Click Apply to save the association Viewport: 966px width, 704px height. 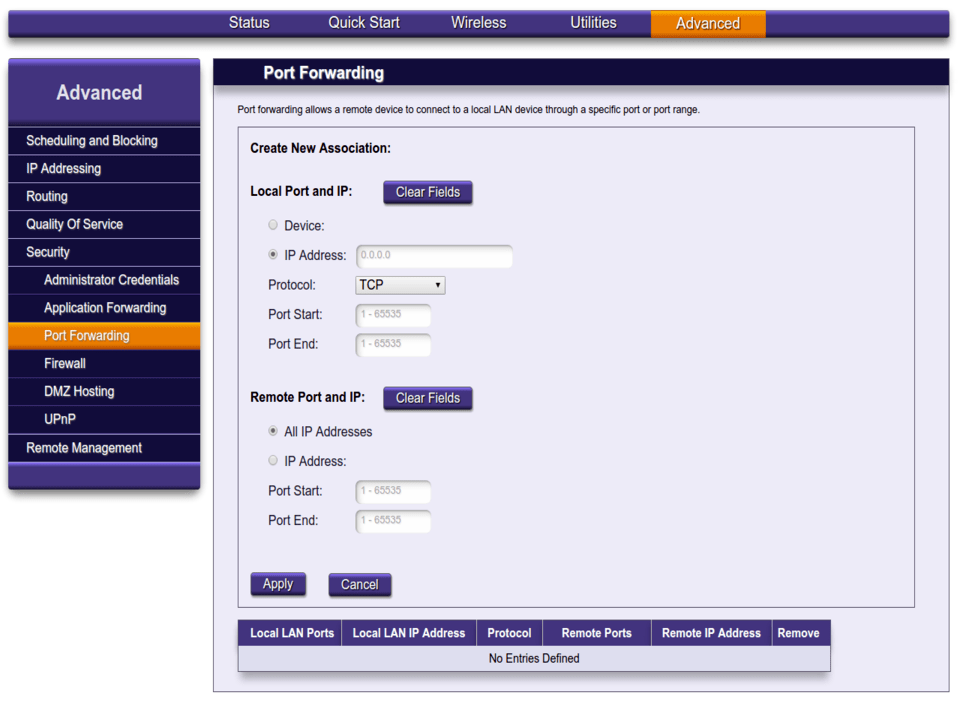pos(277,584)
